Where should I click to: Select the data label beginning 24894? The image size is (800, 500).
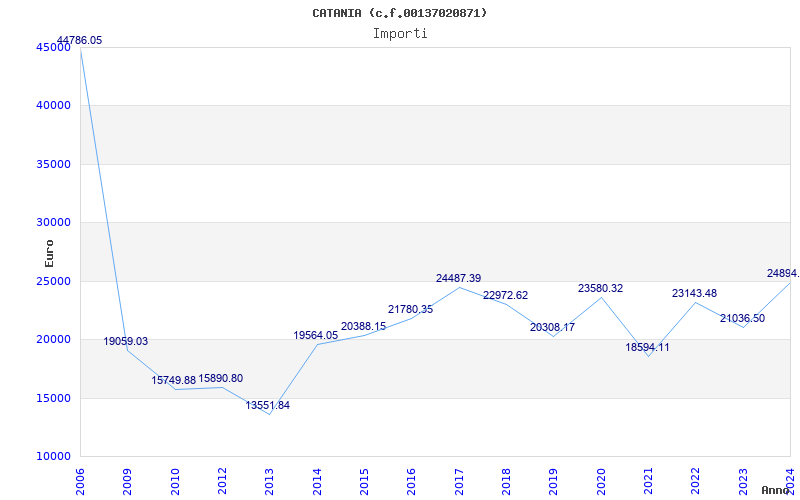point(783,273)
